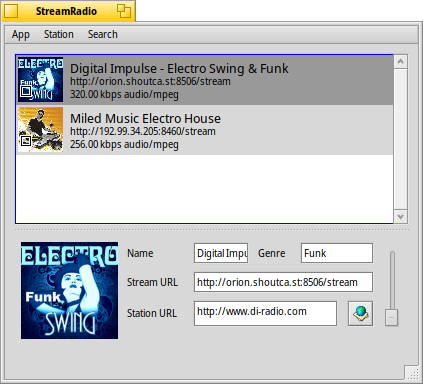Click the Name text field

[x=221, y=253]
